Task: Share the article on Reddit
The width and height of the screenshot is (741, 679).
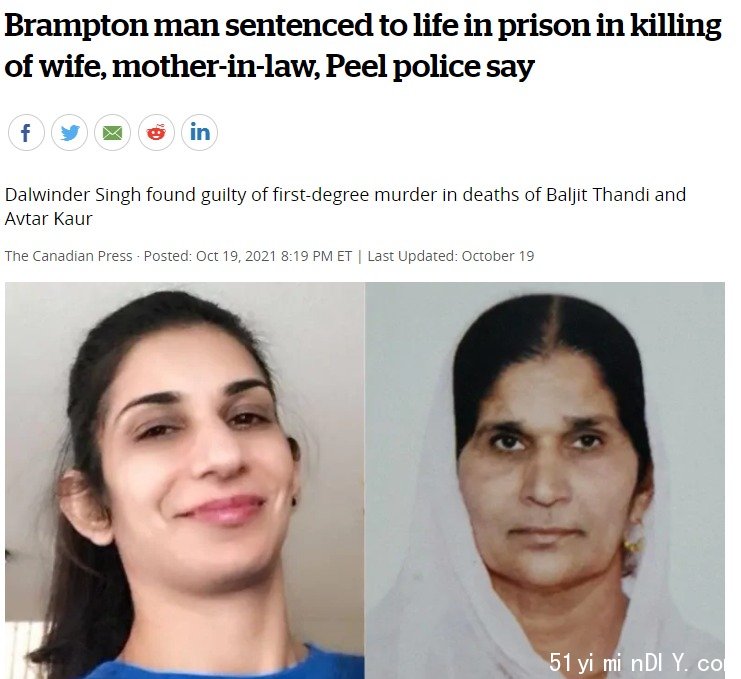Action: (x=156, y=132)
